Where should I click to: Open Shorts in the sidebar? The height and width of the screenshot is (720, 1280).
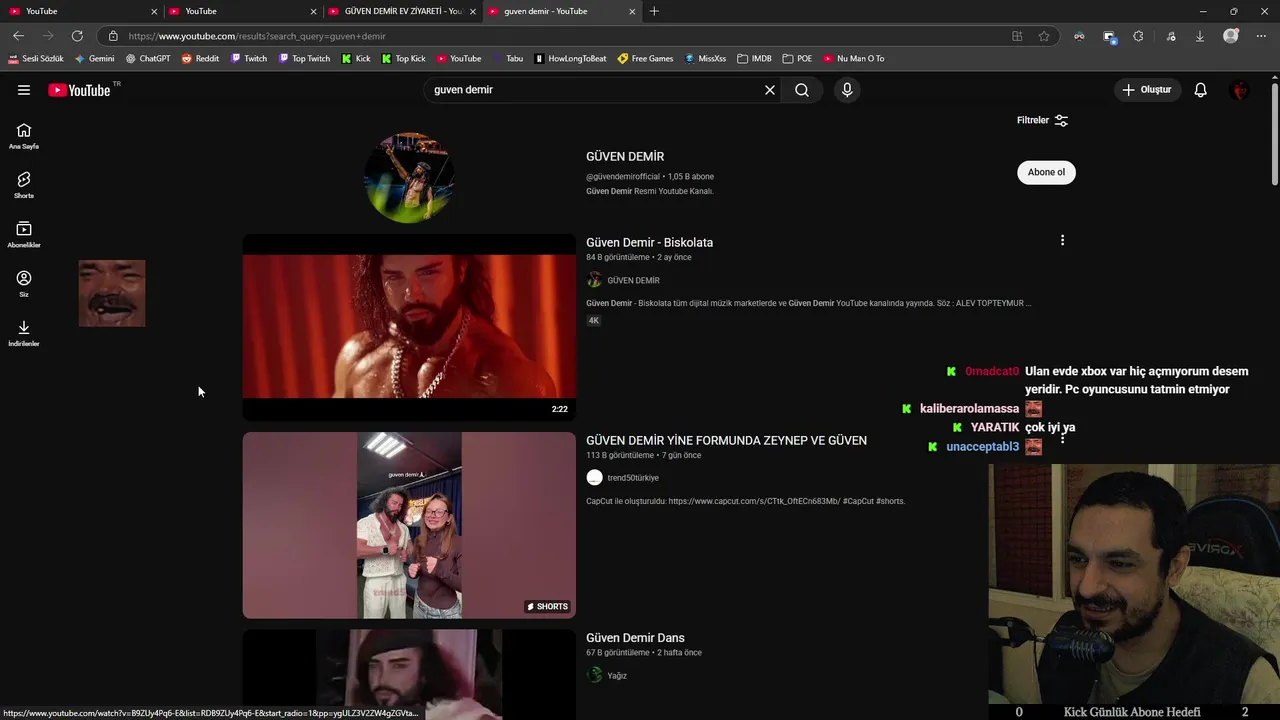click(24, 185)
